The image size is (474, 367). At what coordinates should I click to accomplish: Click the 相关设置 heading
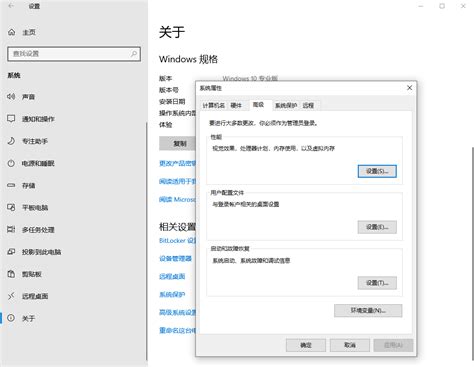pos(177,227)
